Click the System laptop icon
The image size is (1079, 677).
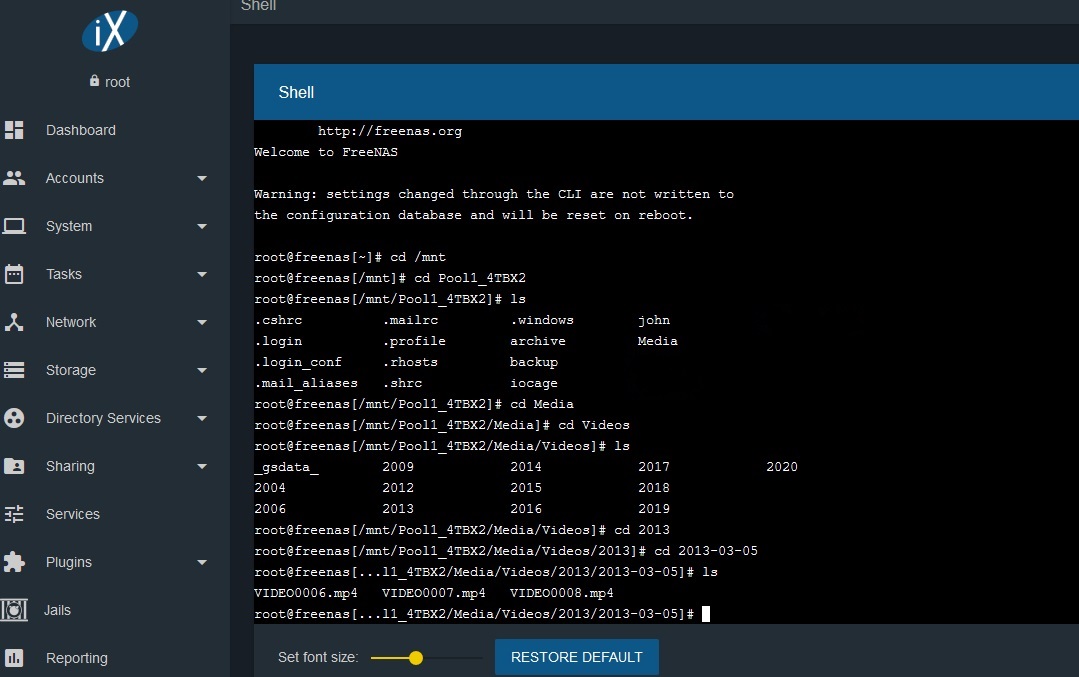tap(14, 226)
